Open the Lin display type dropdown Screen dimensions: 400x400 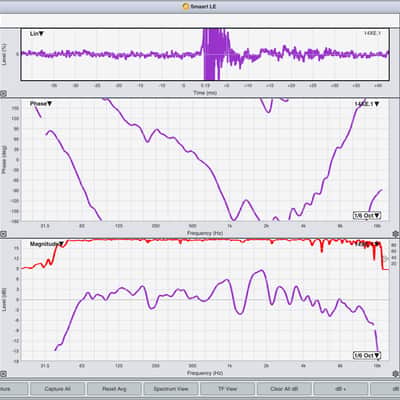coord(37,34)
